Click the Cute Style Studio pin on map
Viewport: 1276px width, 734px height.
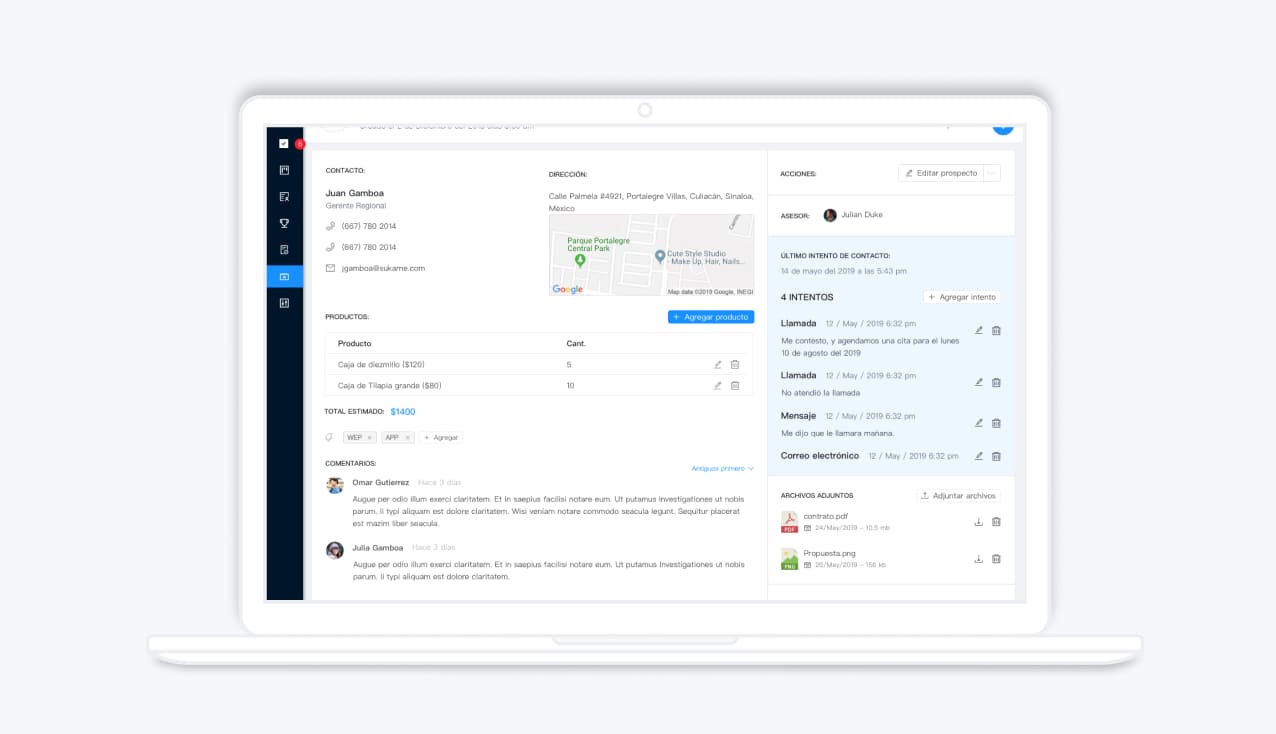pyautogui.click(x=660, y=257)
